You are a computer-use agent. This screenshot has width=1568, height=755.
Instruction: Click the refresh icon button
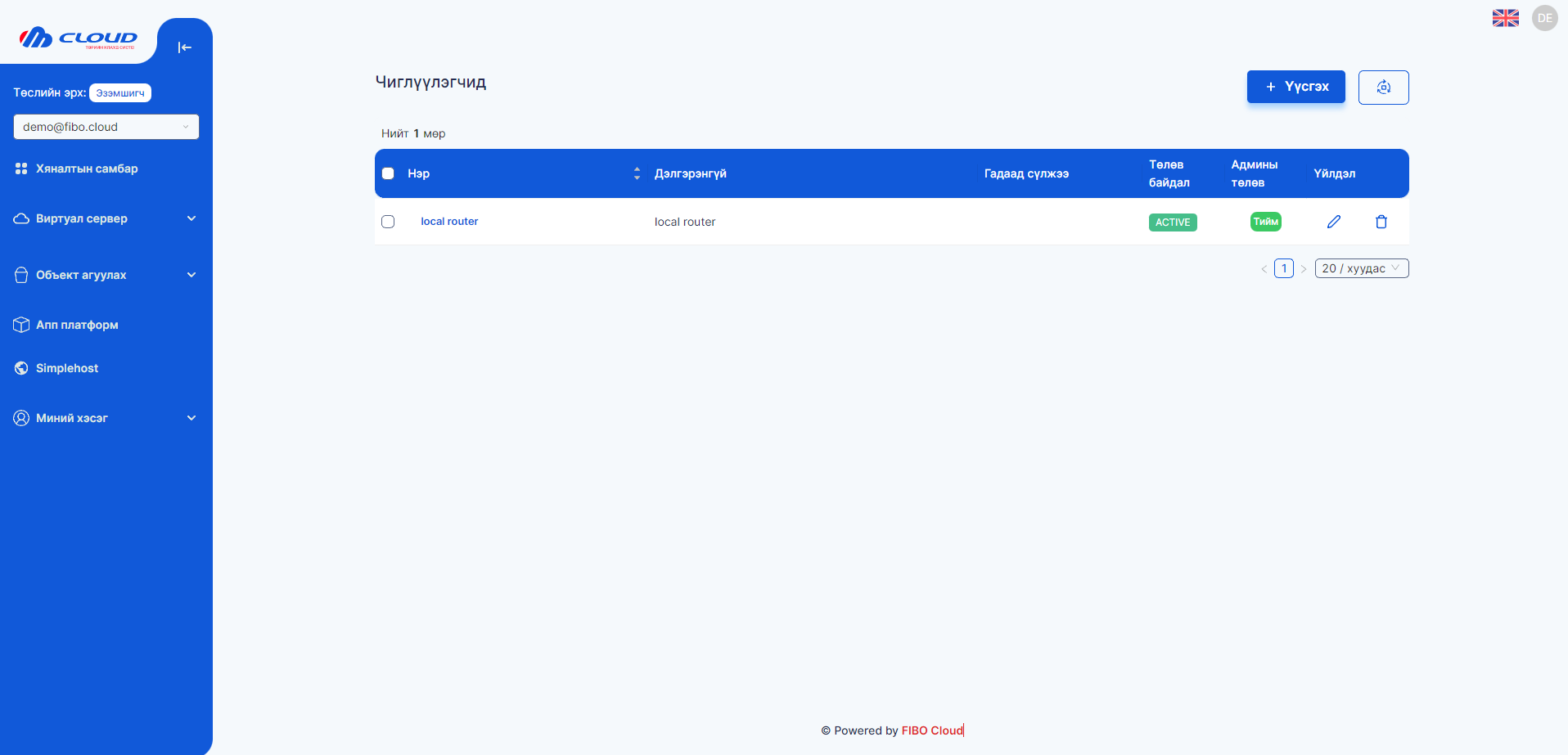(x=1383, y=88)
